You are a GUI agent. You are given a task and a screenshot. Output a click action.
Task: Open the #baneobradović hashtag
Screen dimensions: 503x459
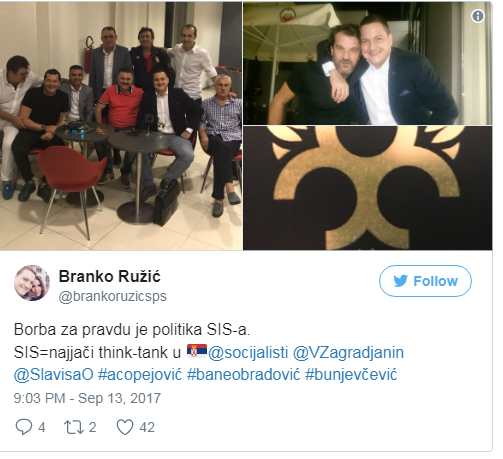click(x=243, y=375)
